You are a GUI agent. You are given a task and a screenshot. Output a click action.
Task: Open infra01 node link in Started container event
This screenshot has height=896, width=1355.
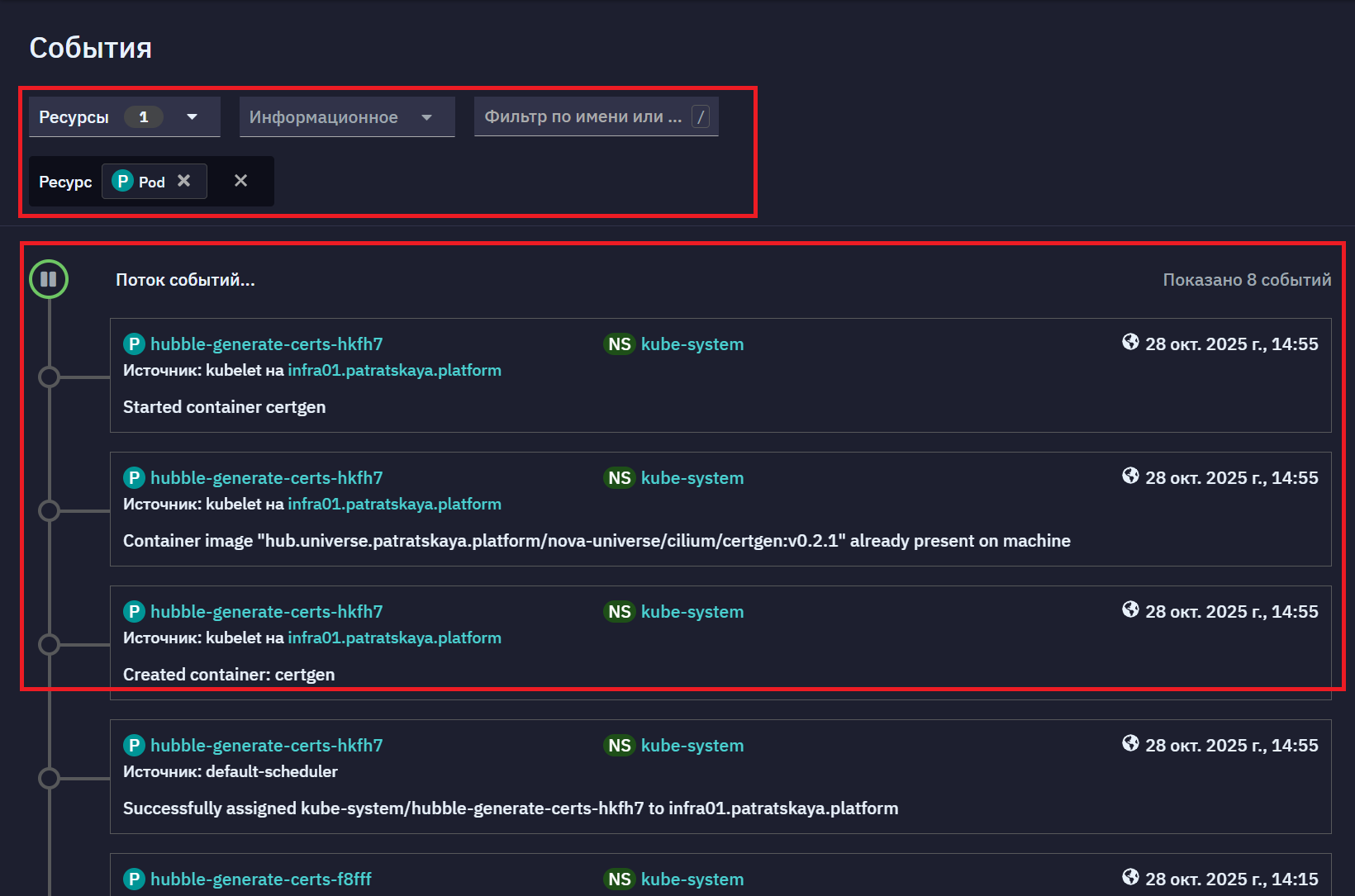click(394, 370)
